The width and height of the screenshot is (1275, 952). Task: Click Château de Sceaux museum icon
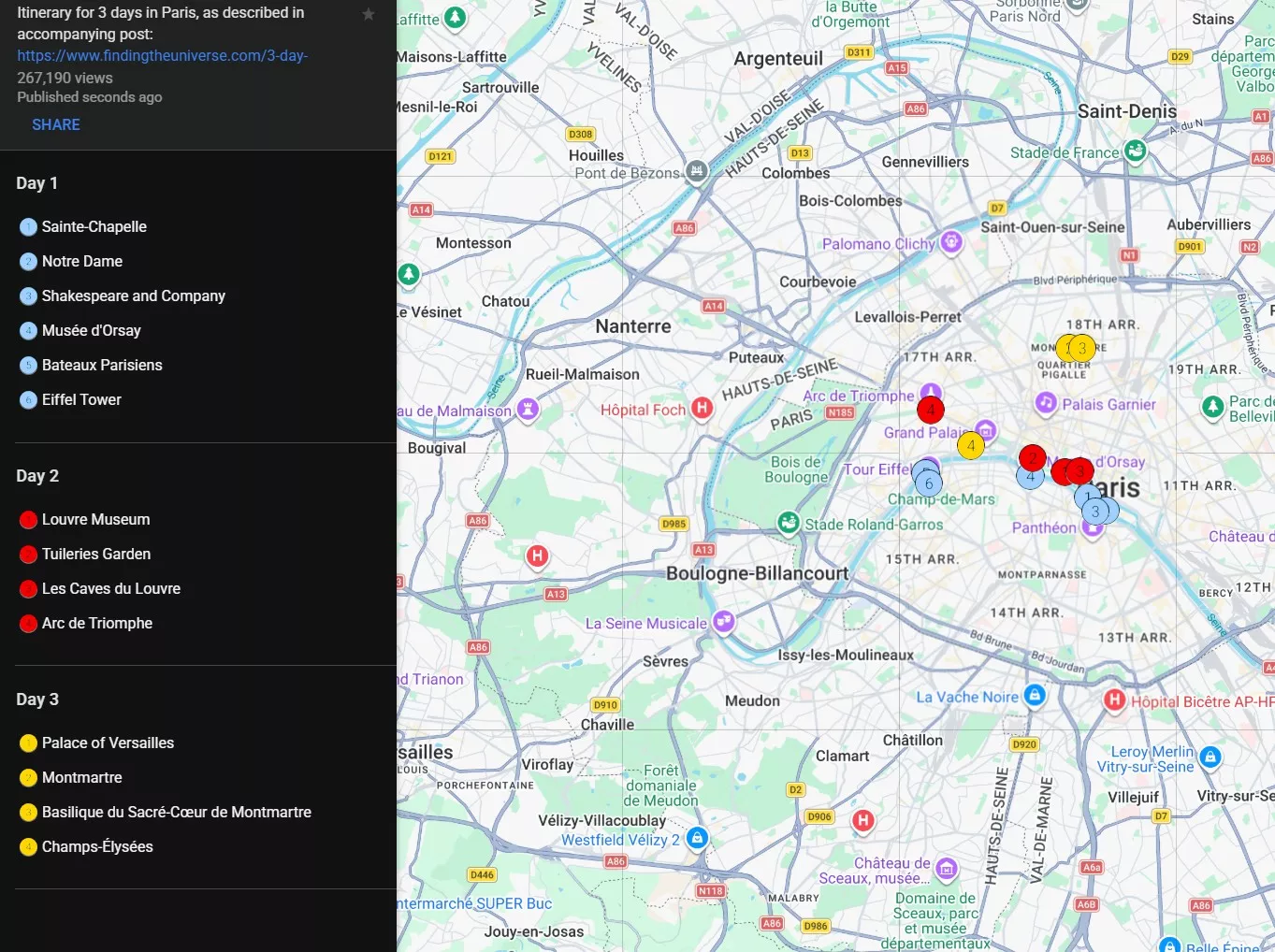(947, 869)
